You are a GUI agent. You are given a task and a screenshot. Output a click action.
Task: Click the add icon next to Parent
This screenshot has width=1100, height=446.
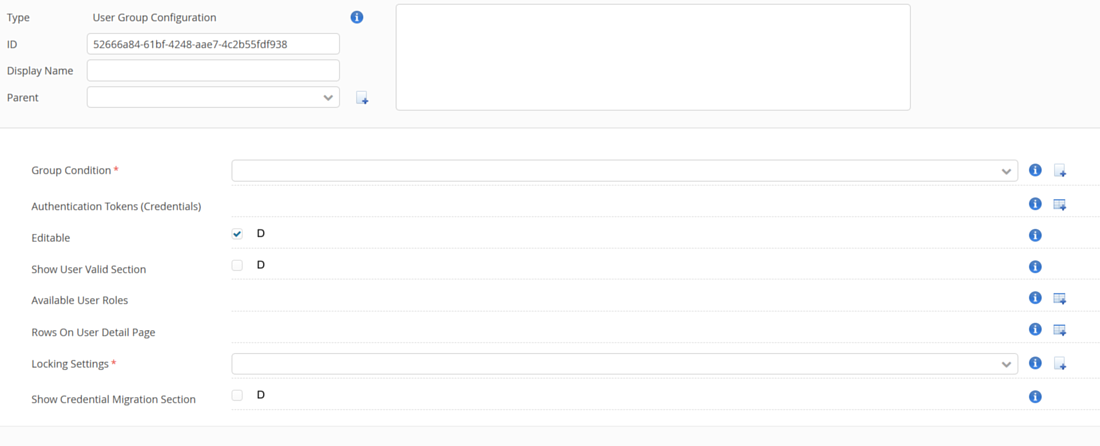pos(362,98)
